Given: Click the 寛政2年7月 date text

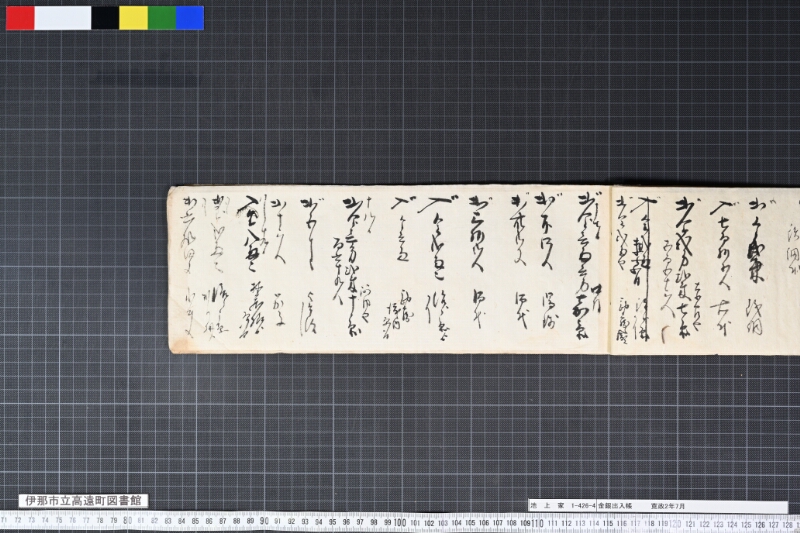Looking at the screenshot, I should [x=668, y=506].
